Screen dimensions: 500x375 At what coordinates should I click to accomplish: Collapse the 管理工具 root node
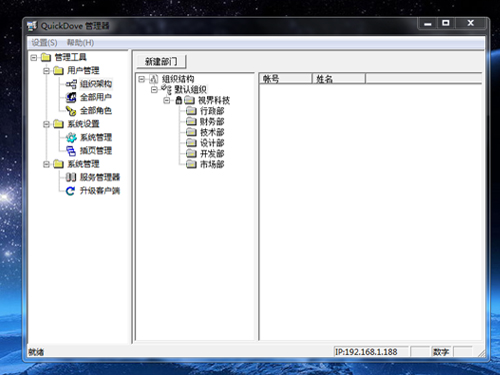(x=34, y=57)
